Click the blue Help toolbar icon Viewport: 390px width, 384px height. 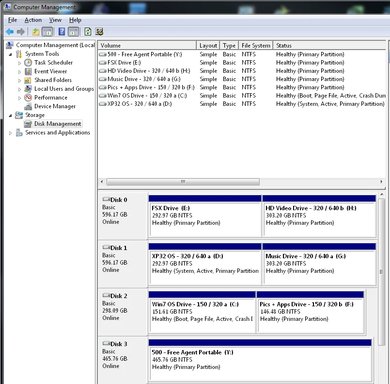62,32
